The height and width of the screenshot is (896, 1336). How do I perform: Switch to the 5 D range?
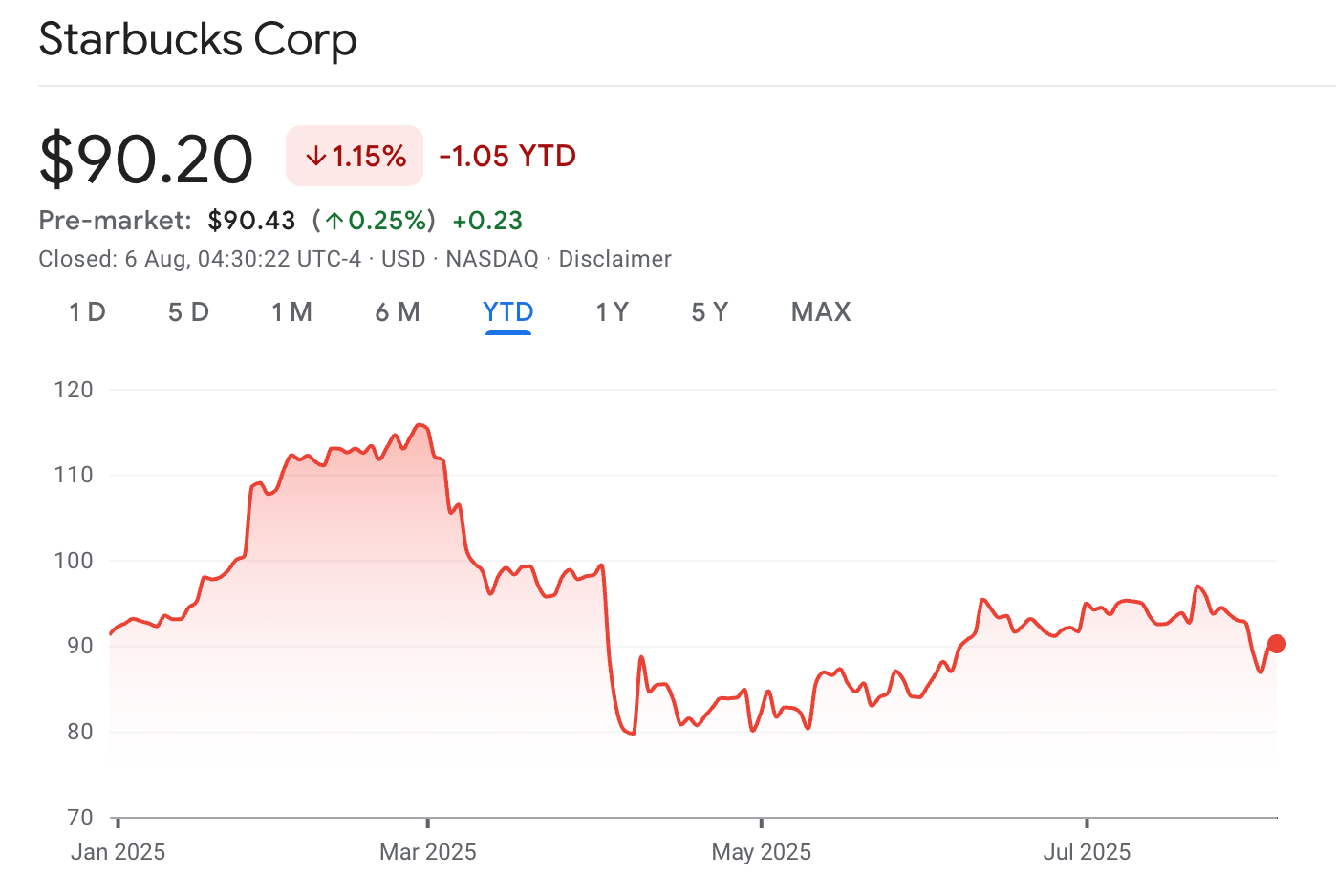coord(188,312)
